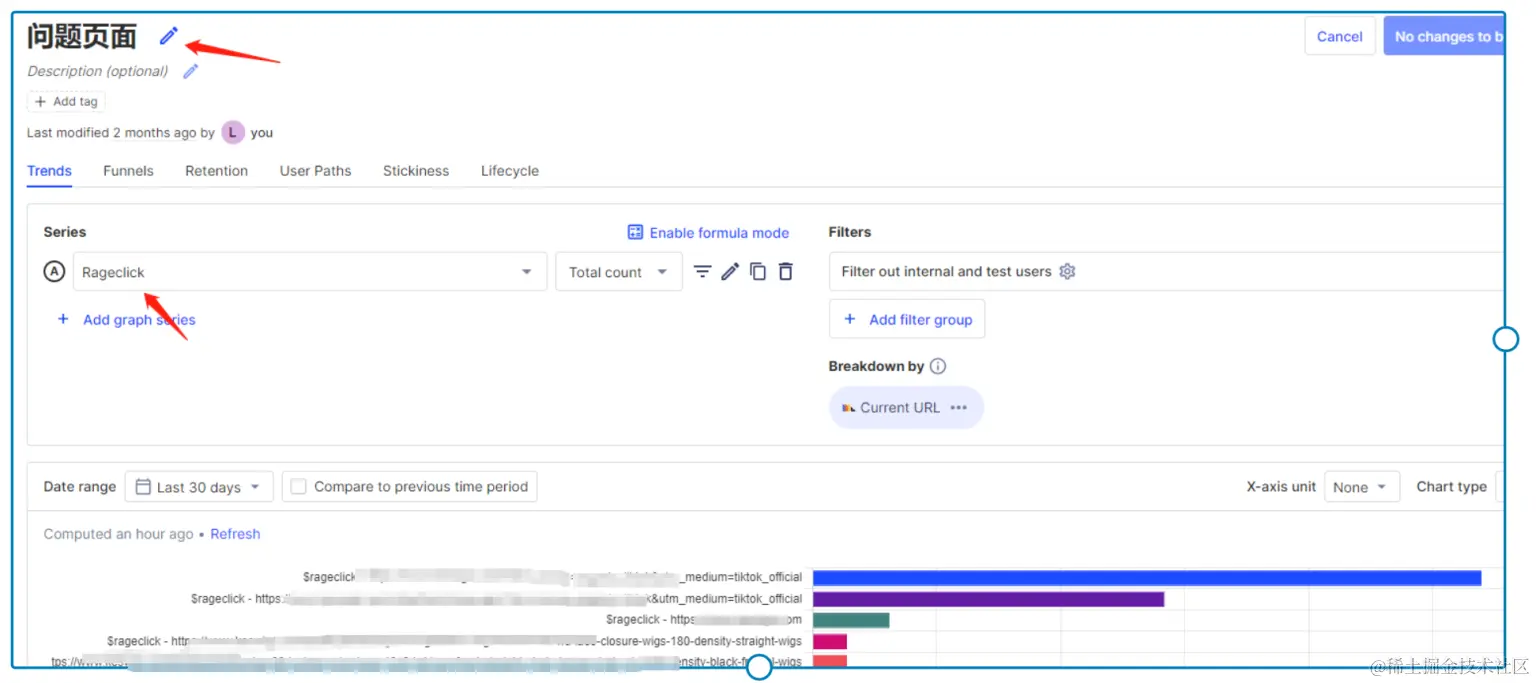1536x683 pixels.
Task: Rename series A with pencil icon
Action: pos(730,271)
